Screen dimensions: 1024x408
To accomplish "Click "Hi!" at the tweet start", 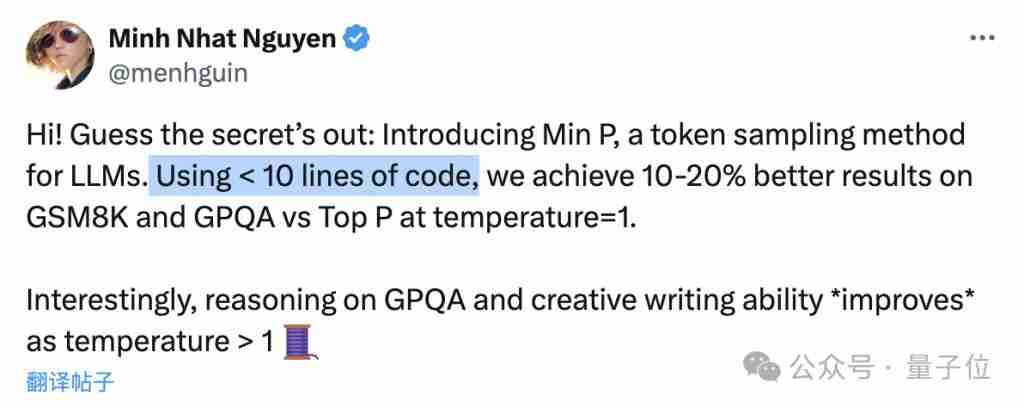I will (x=44, y=136).
